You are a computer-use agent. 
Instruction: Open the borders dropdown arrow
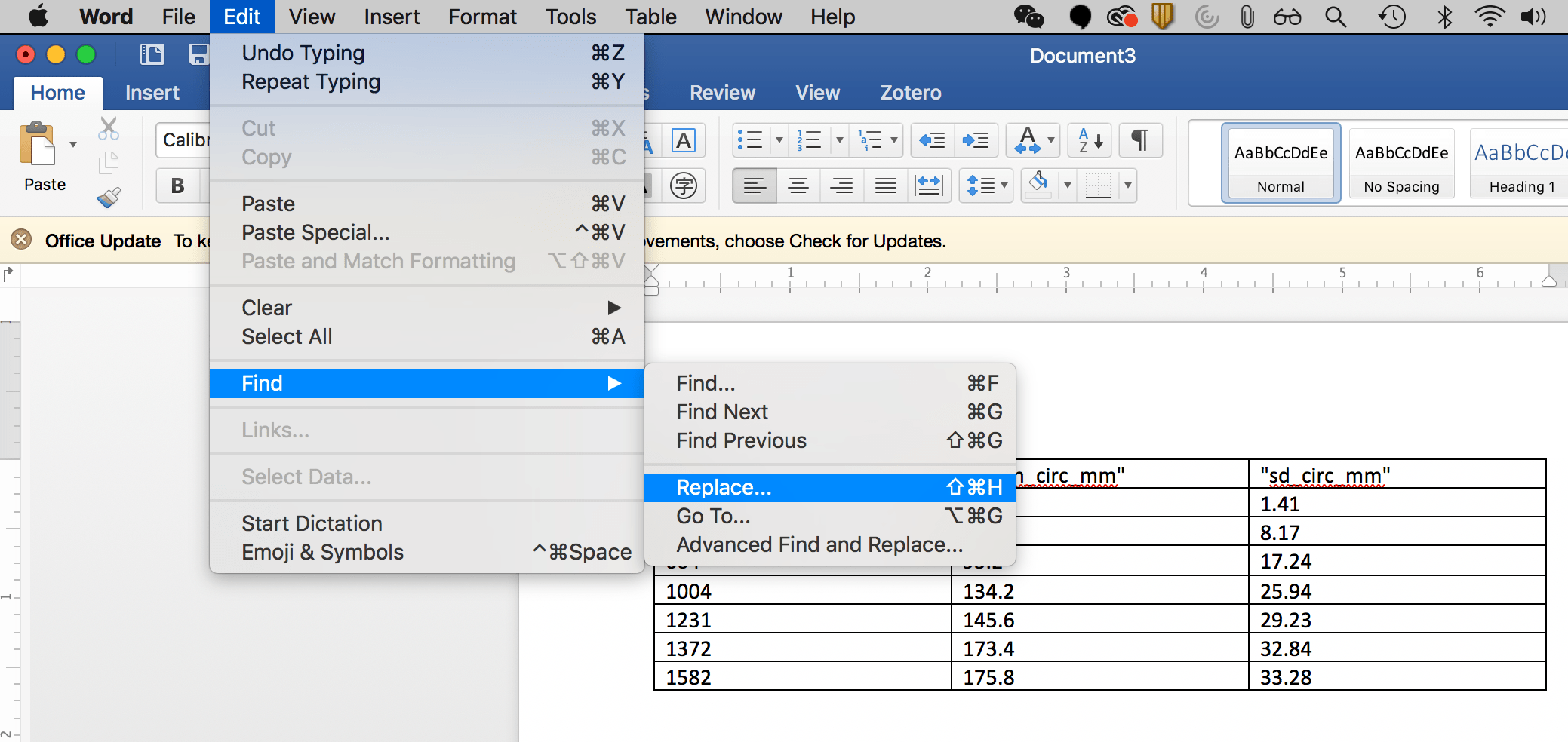[x=1127, y=185]
